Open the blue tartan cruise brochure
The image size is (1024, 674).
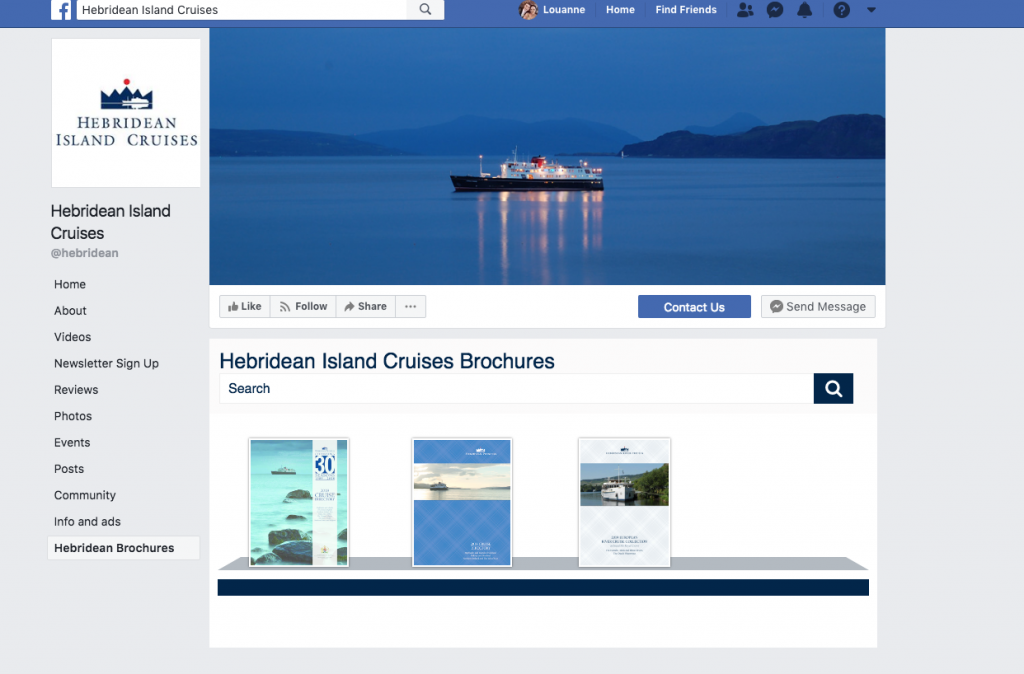pyautogui.click(x=462, y=502)
